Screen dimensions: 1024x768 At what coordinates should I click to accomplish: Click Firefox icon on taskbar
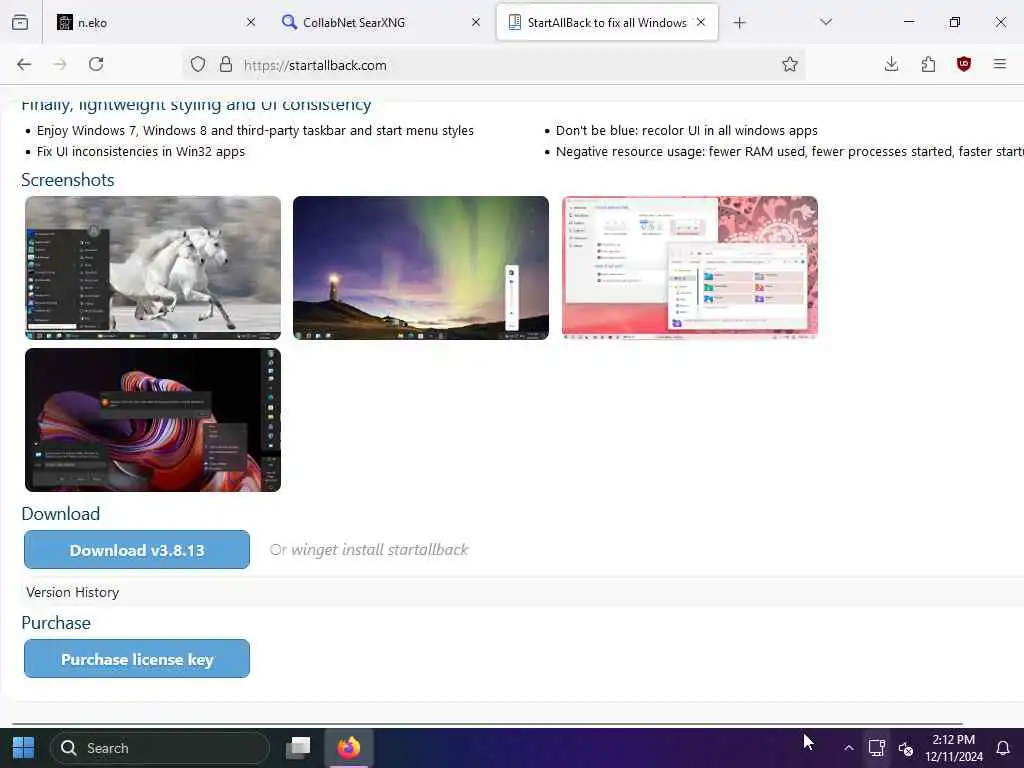[x=349, y=748]
